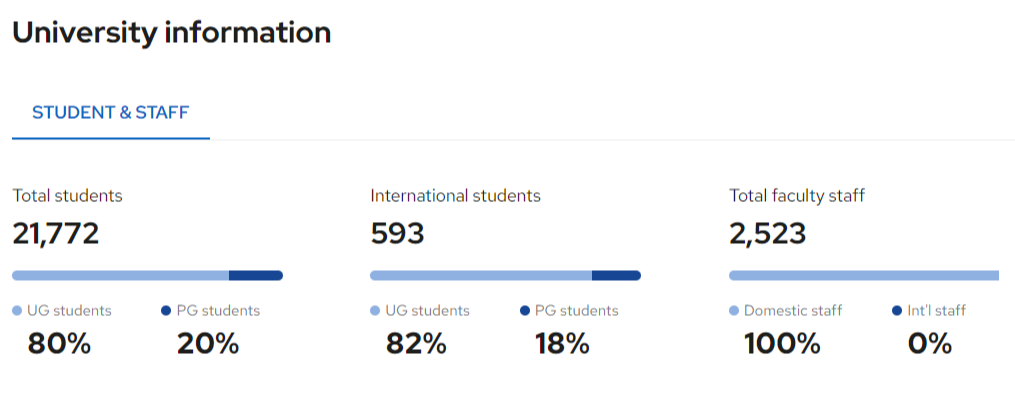Click the dark blue PG students legend dot under Total students
Image resolution: width=1015 pixels, height=393 pixels.
[x=166, y=311]
